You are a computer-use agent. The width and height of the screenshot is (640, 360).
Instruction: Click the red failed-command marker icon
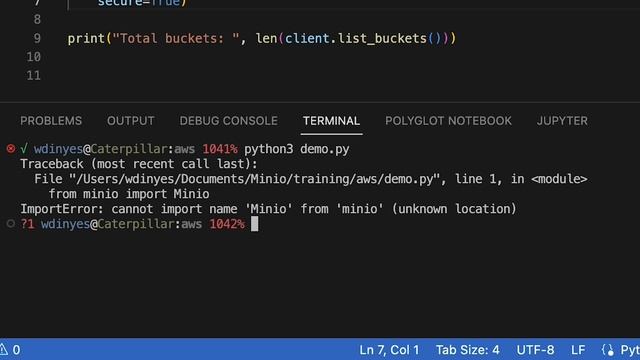pyautogui.click(x=11, y=149)
